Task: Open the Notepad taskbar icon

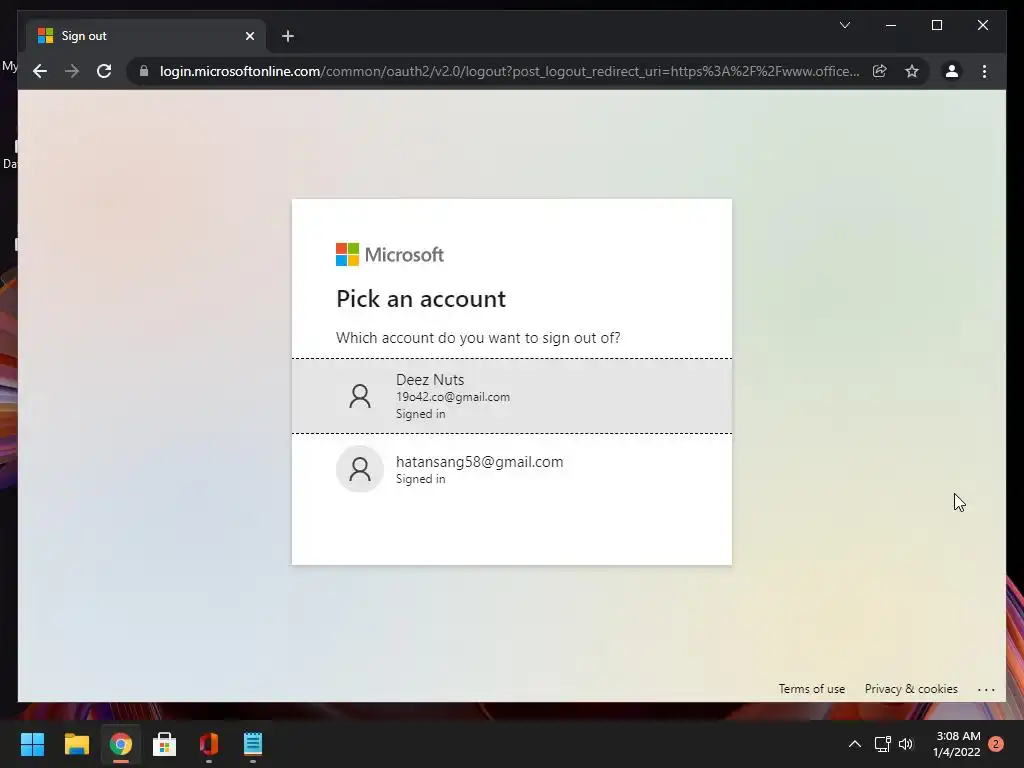Action: [253, 744]
